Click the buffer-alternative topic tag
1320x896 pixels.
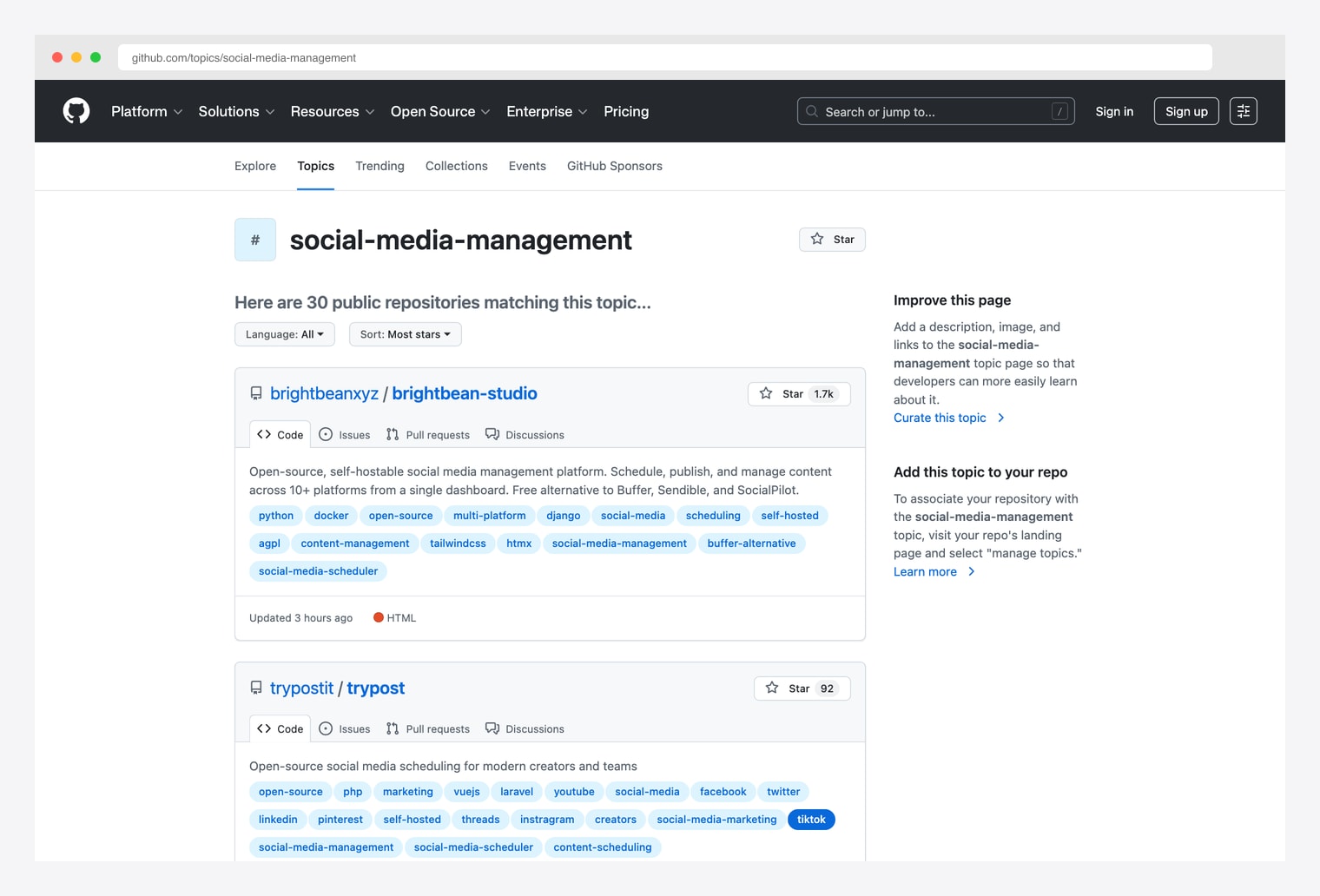(751, 544)
